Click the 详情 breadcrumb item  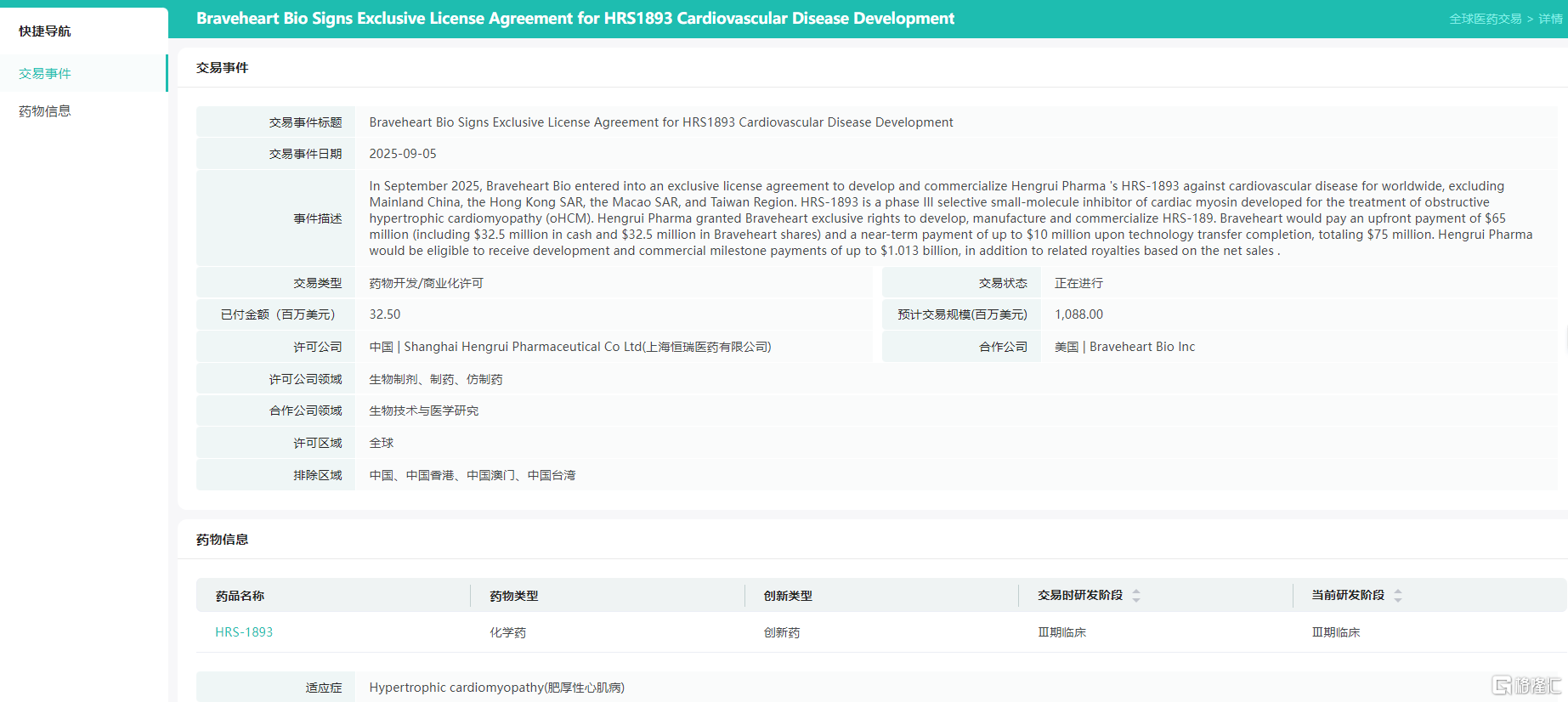1550,19
